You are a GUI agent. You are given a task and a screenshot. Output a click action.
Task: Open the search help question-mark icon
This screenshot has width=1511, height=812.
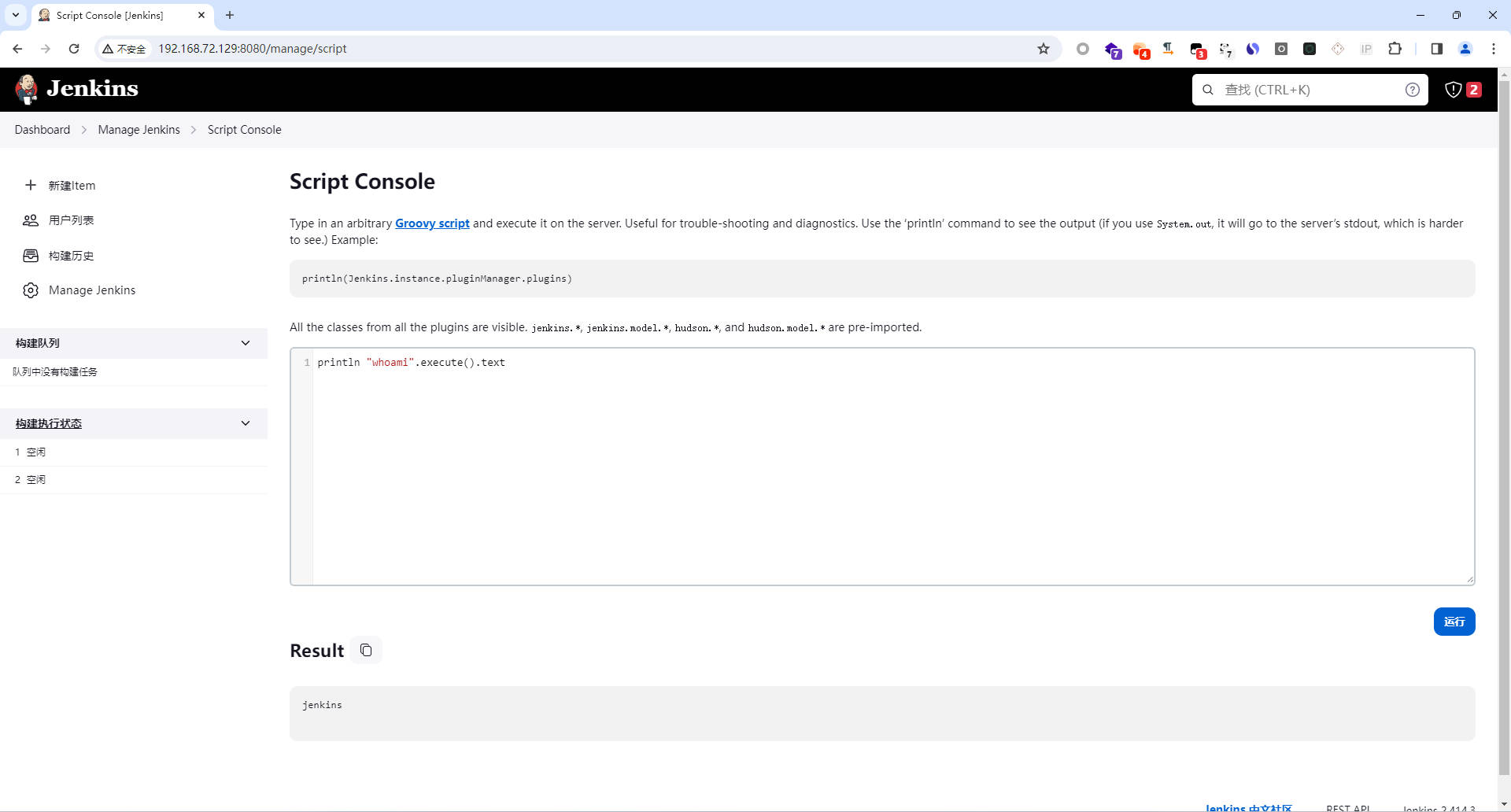click(1413, 90)
